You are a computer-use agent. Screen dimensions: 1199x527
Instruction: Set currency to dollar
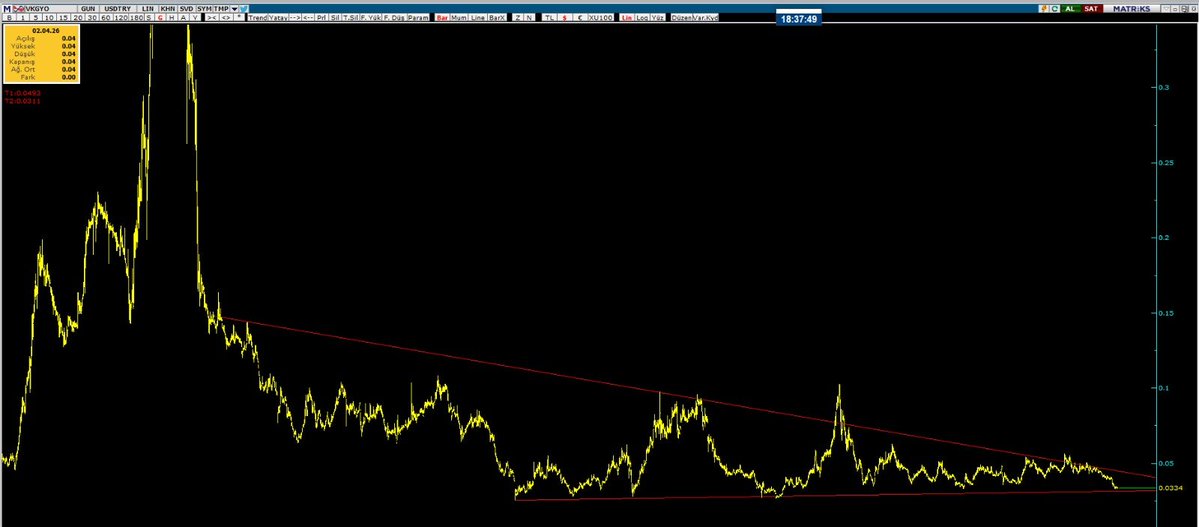[565, 17]
